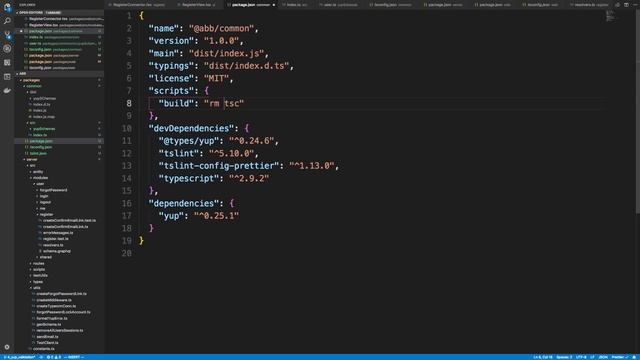Click the line and column indicator
Screen dimensions: 640x360
pos(542,357)
